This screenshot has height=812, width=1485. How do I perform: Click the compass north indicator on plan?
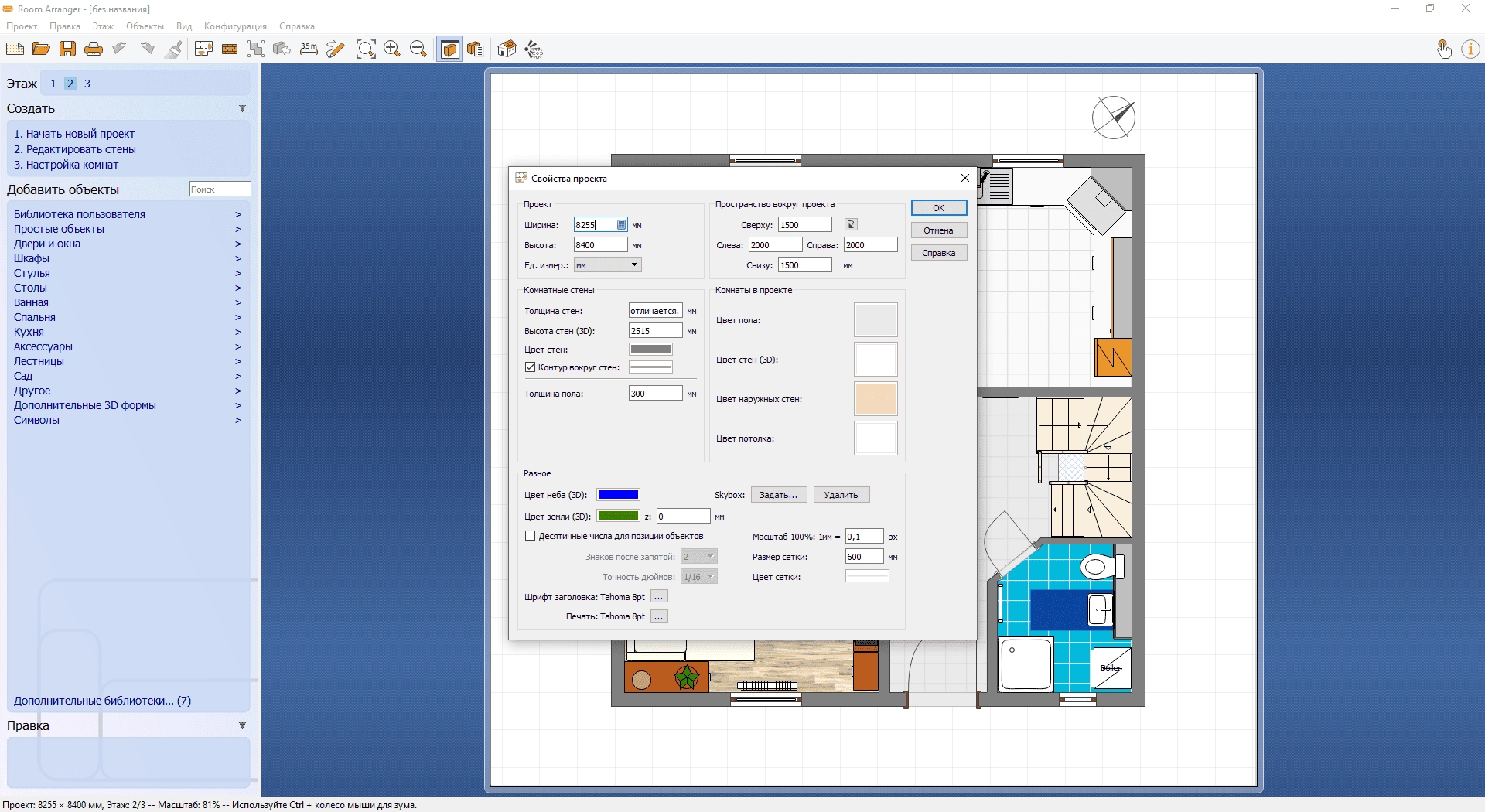pos(1114,118)
